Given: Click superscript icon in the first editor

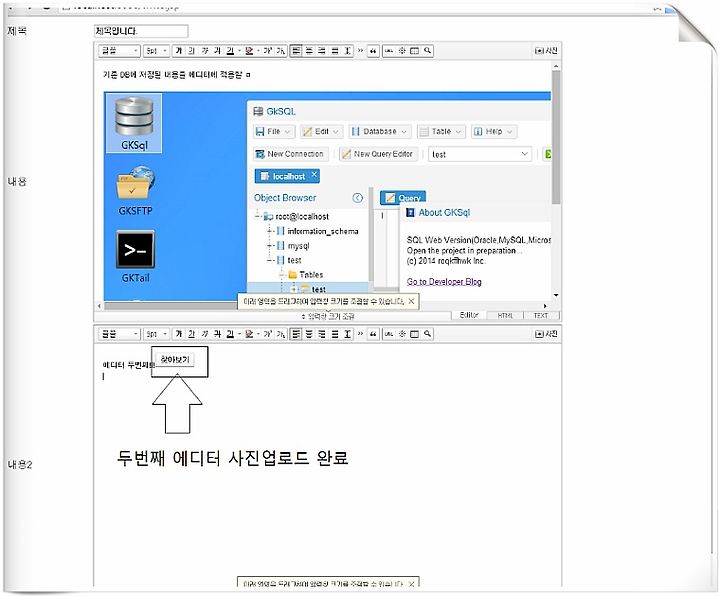Looking at the screenshot, I should 268,51.
